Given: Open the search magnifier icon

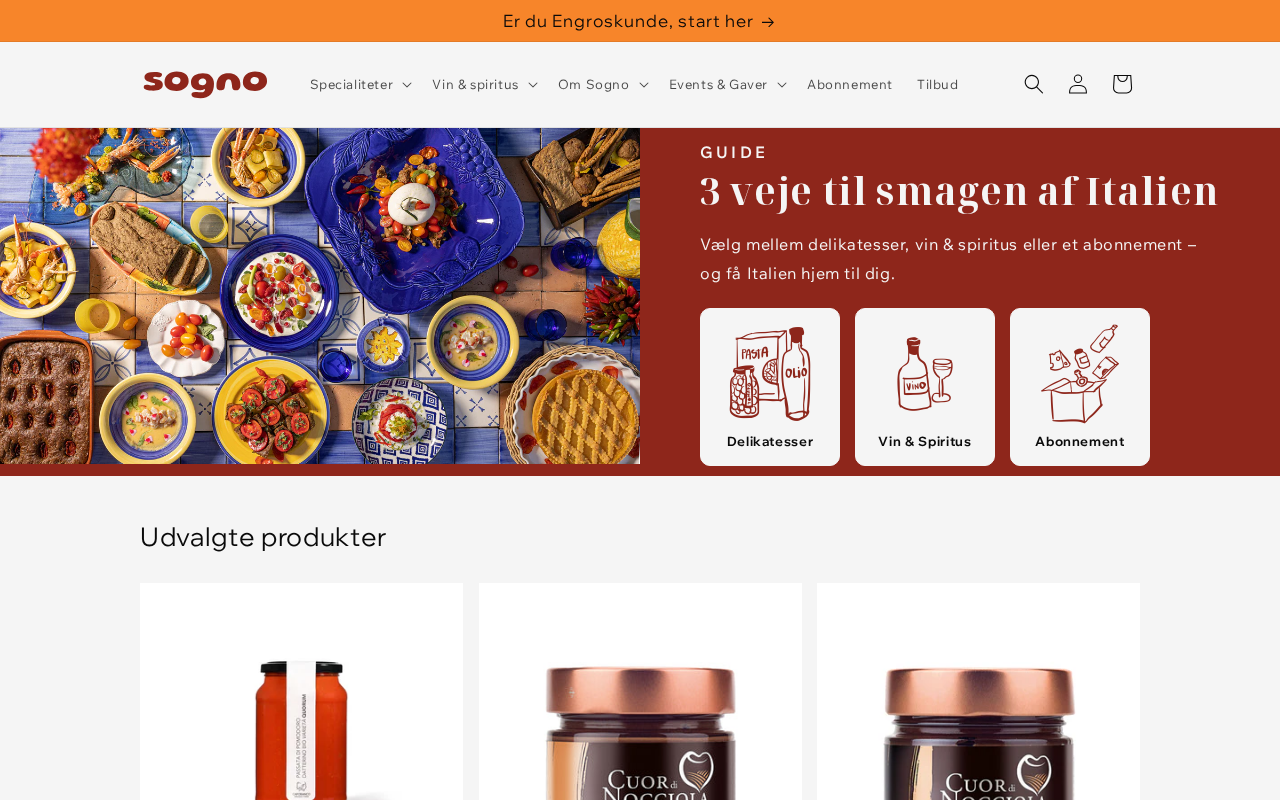Looking at the screenshot, I should pyautogui.click(x=1033, y=84).
